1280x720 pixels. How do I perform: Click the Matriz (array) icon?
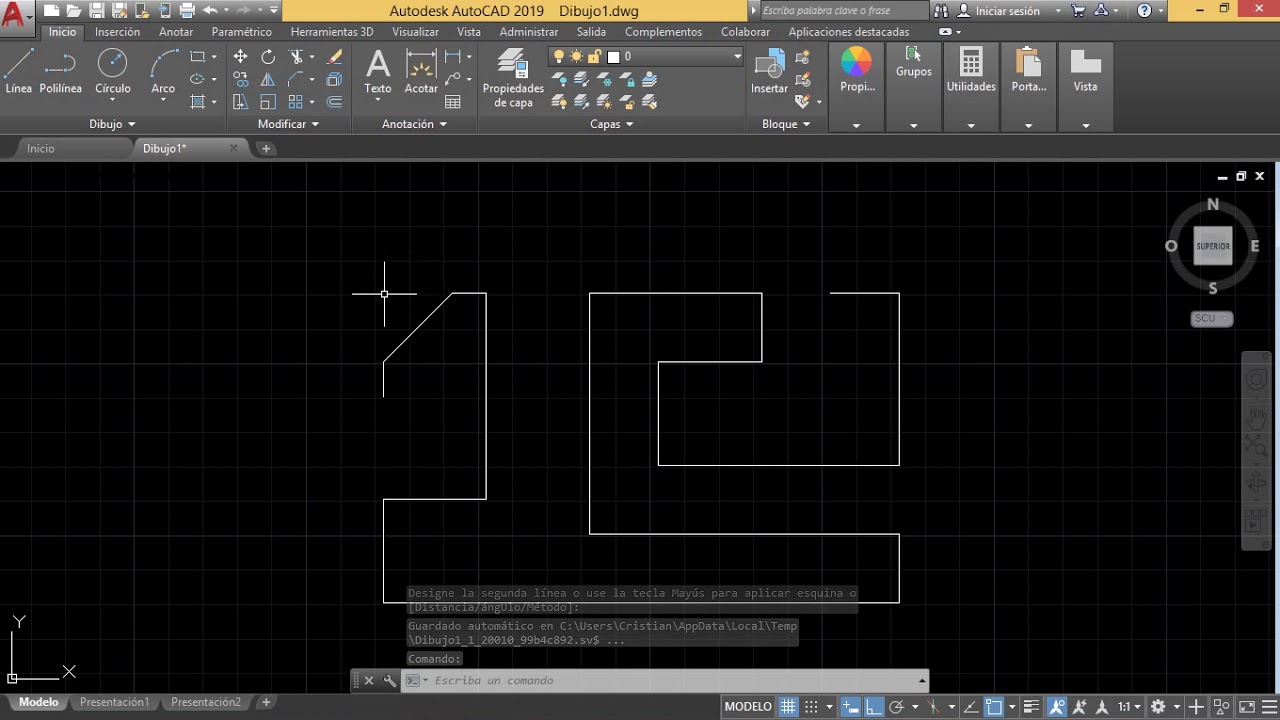296,101
